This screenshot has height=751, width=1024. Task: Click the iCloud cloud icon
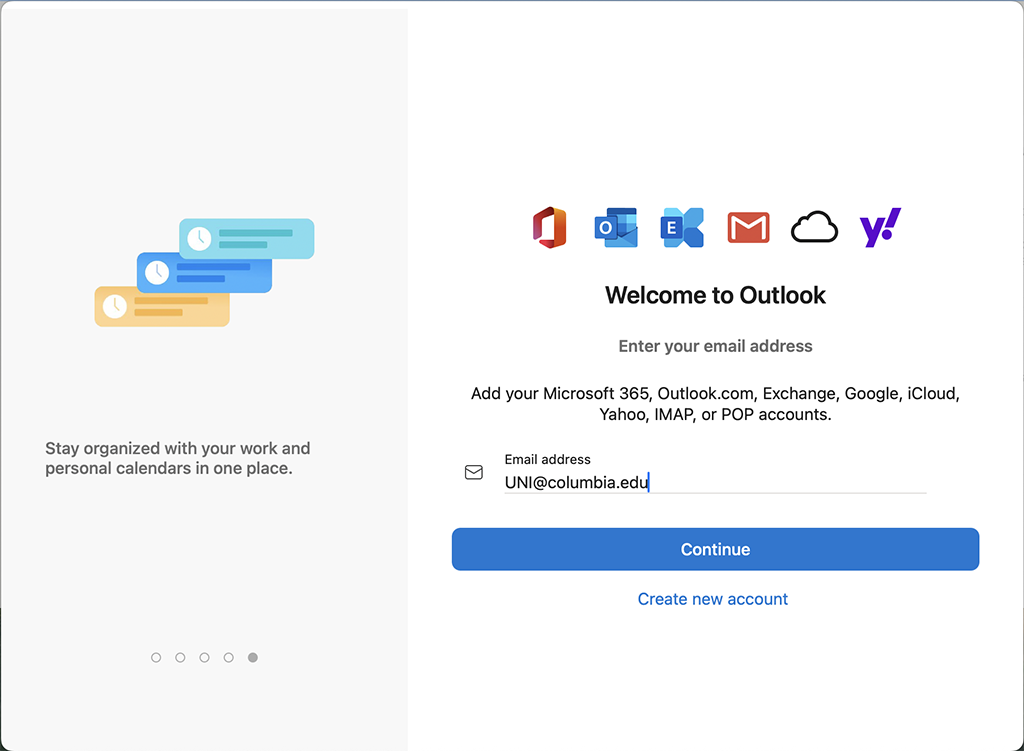coord(814,227)
